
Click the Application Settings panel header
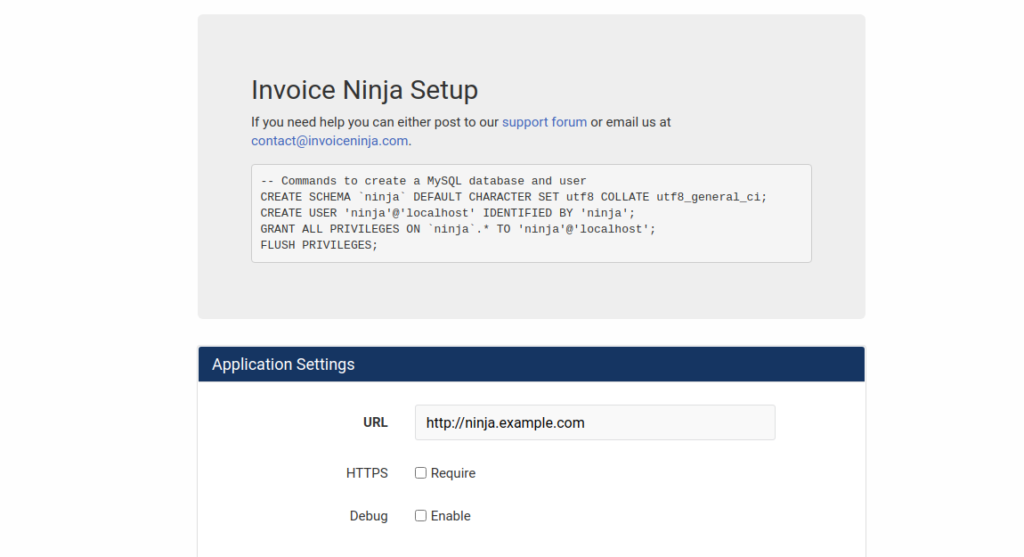532,364
